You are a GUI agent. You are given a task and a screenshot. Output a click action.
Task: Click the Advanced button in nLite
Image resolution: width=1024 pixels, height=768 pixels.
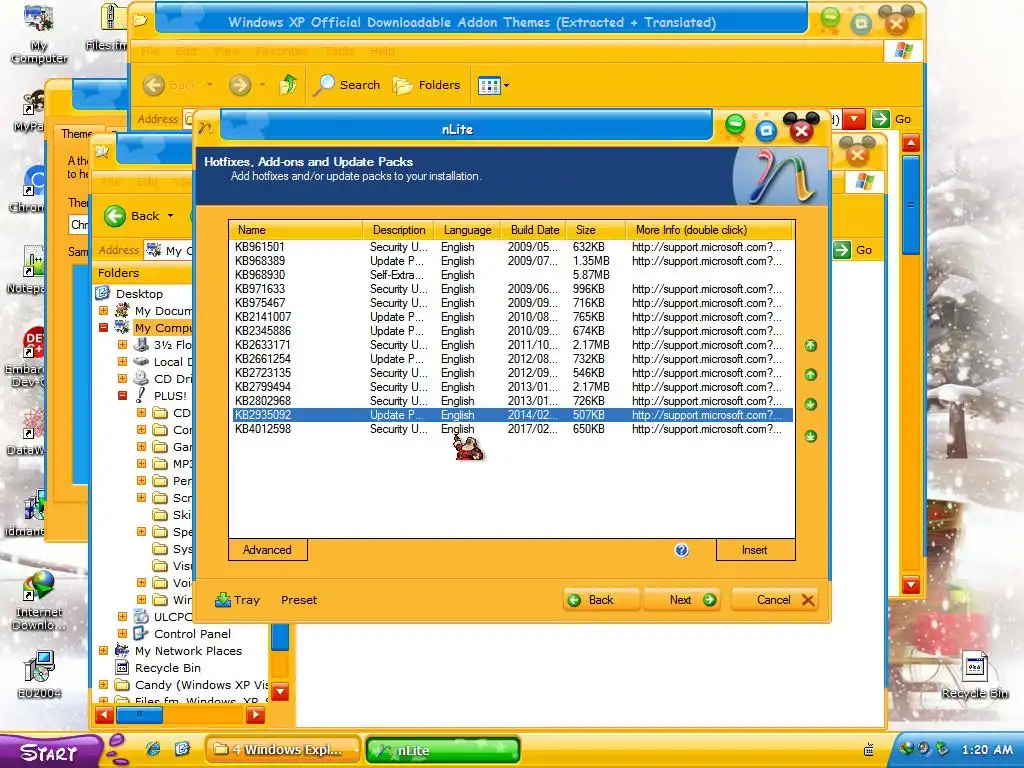tap(267, 550)
